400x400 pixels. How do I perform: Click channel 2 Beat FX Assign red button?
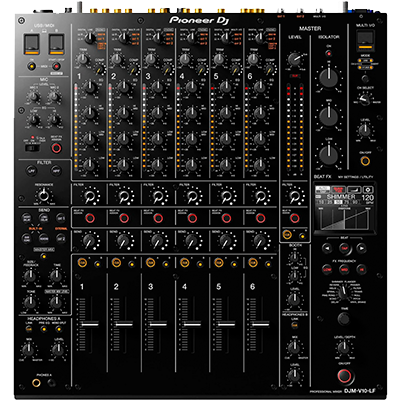click(124, 218)
